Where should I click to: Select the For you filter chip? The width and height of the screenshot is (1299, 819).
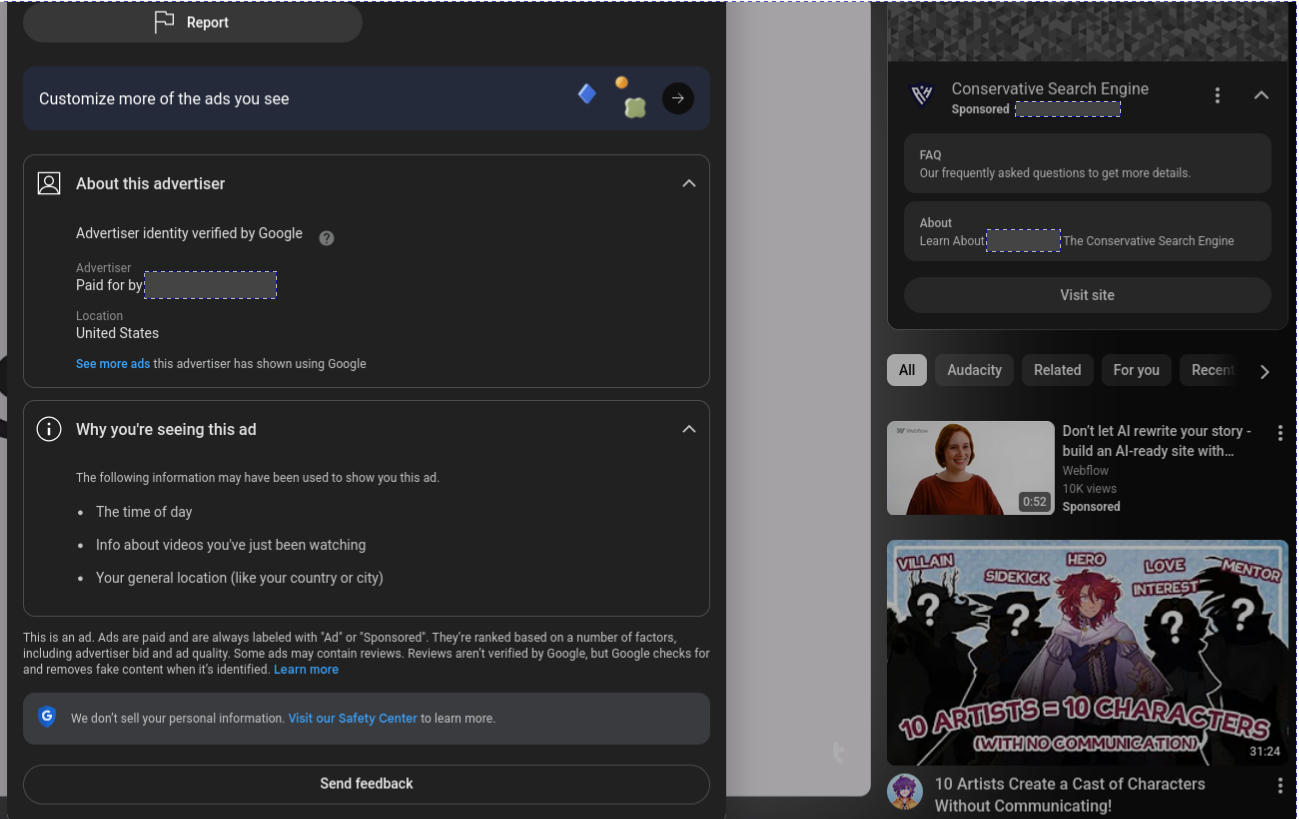(1136, 370)
